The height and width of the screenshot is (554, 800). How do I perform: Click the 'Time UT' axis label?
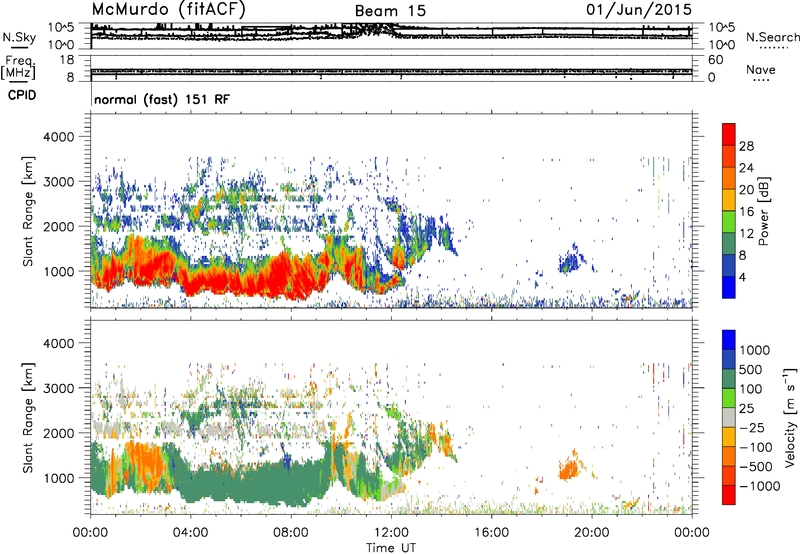tap(391, 548)
